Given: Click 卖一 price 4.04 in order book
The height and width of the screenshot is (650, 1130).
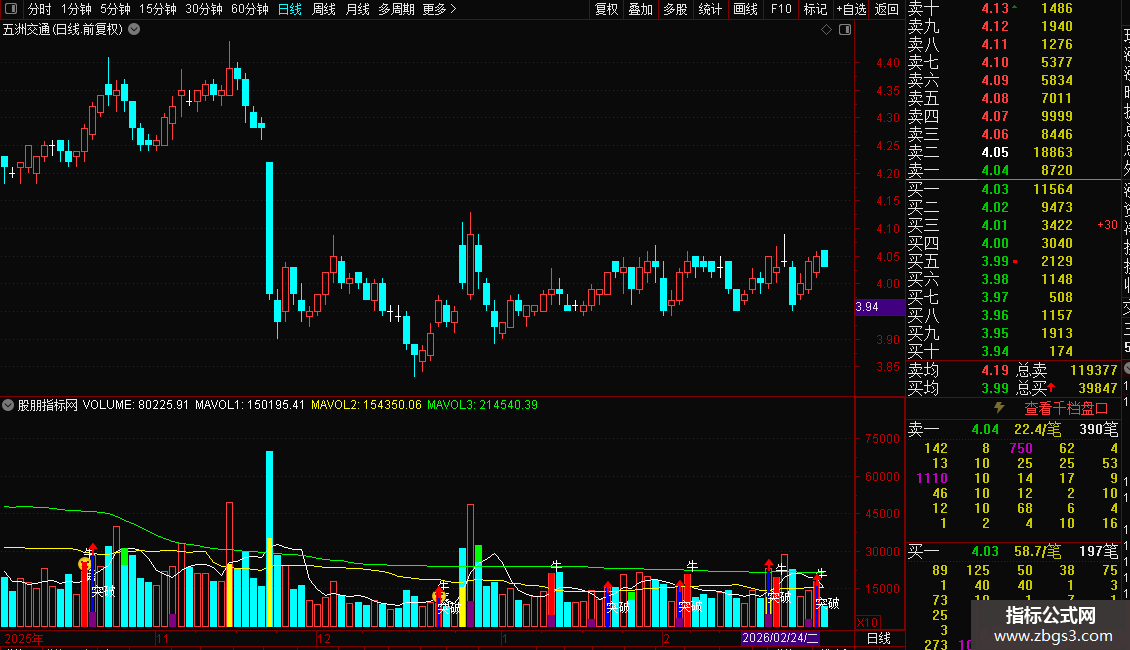Looking at the screenshot, I should coord(995,171).
